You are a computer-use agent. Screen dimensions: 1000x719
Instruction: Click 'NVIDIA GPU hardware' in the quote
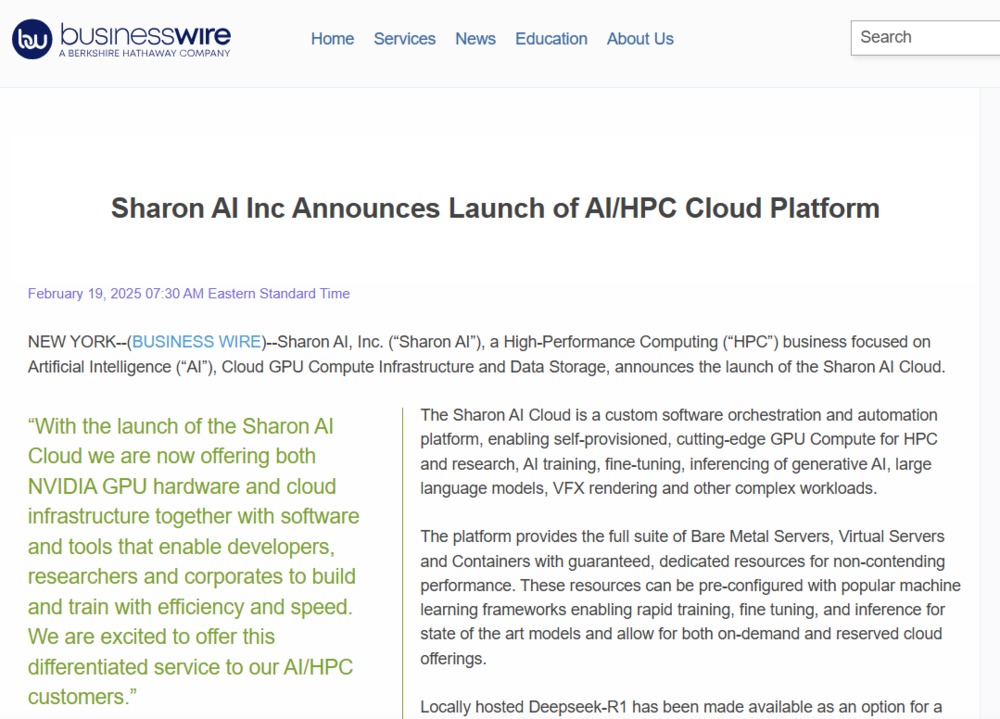point(125,487)
